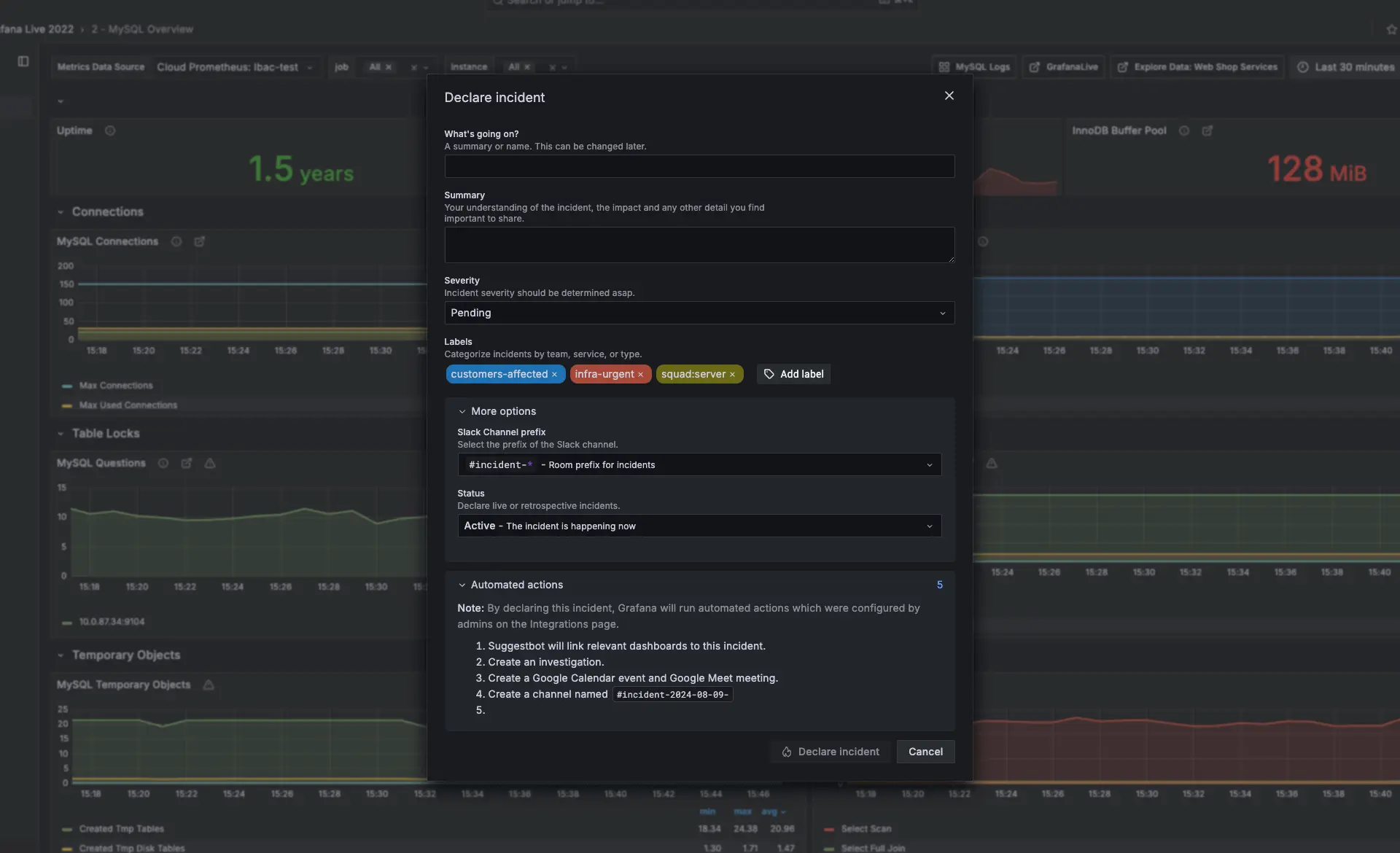This screenshot has width=1400, height=853.
Task: Sort legend by min column
Action: [x=707, y=811]
